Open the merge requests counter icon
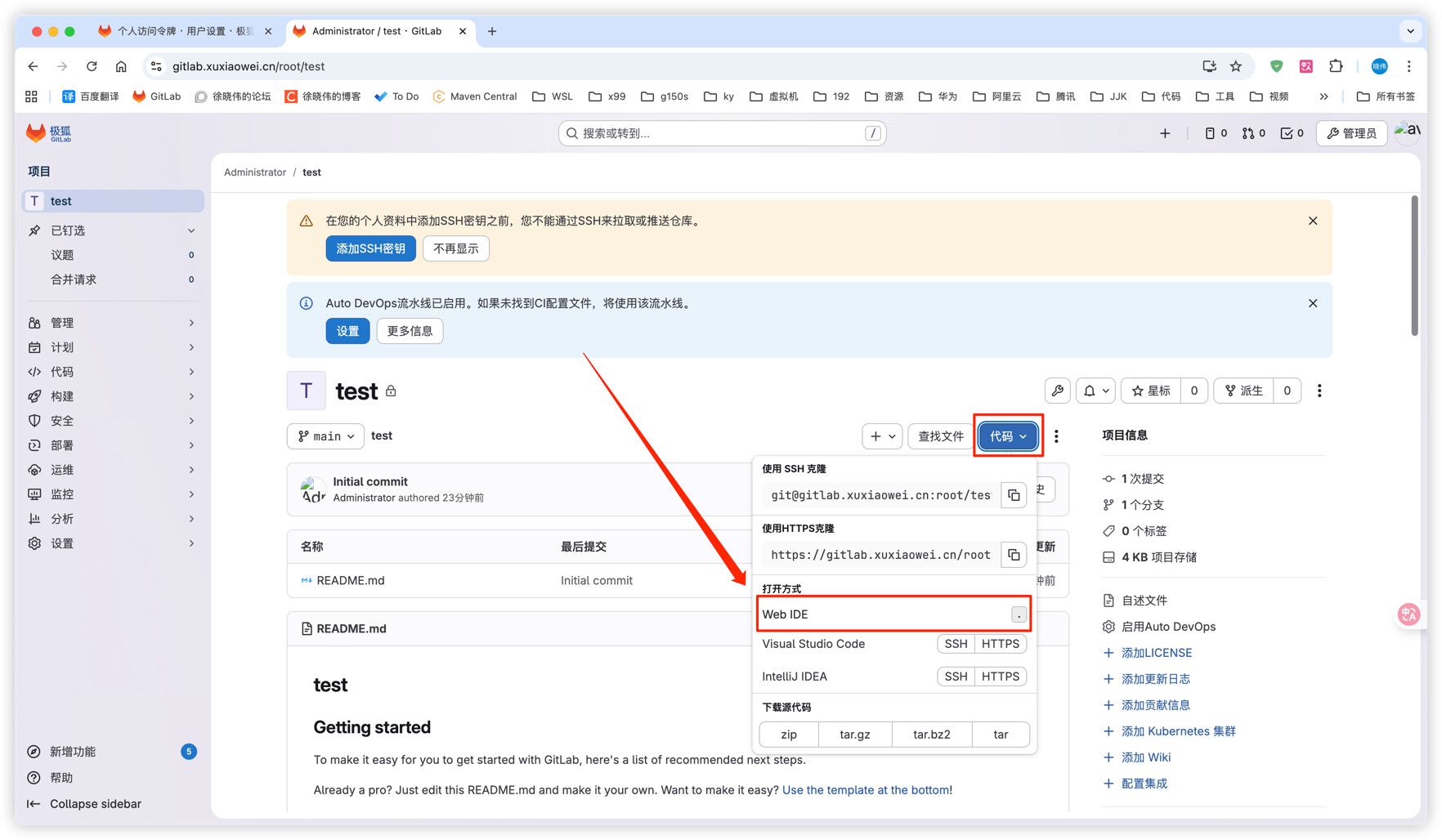The width and height of the screenshot is (1442, 840). (1253, 133)
